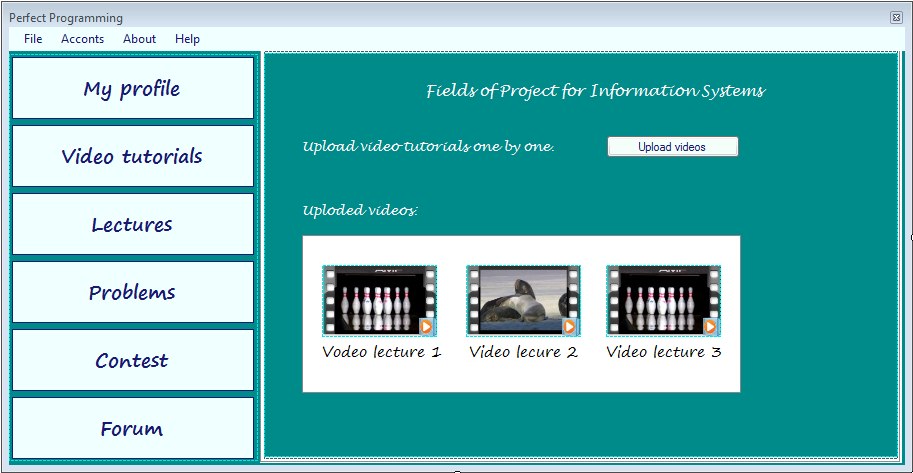Viewport: 913px width, 473px height.
Task: Open the File menu
Action: tap(33, 39)
